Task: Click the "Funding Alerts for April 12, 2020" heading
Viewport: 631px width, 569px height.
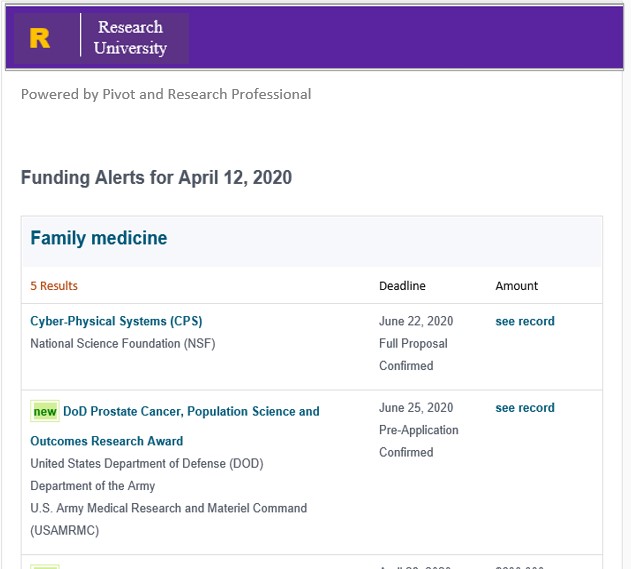Action: pos(156,178)
